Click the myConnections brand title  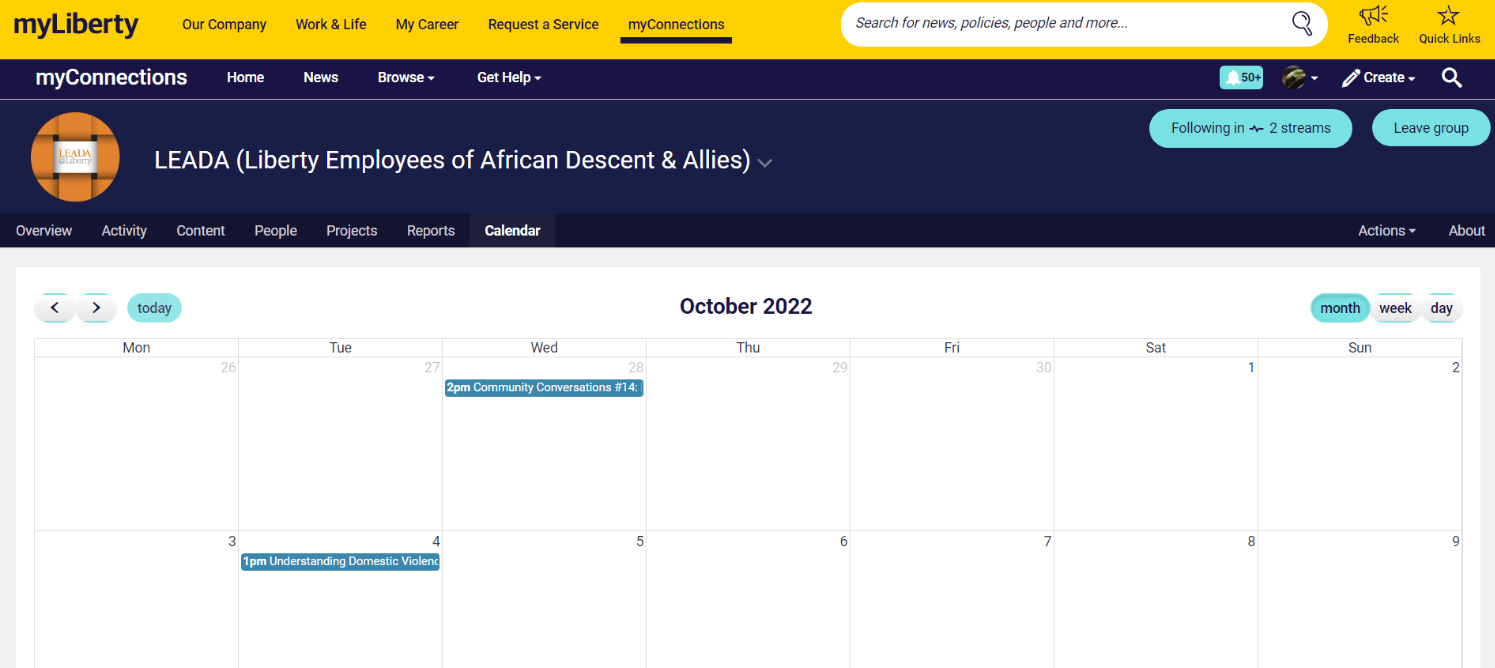click(x=111, y=77)
